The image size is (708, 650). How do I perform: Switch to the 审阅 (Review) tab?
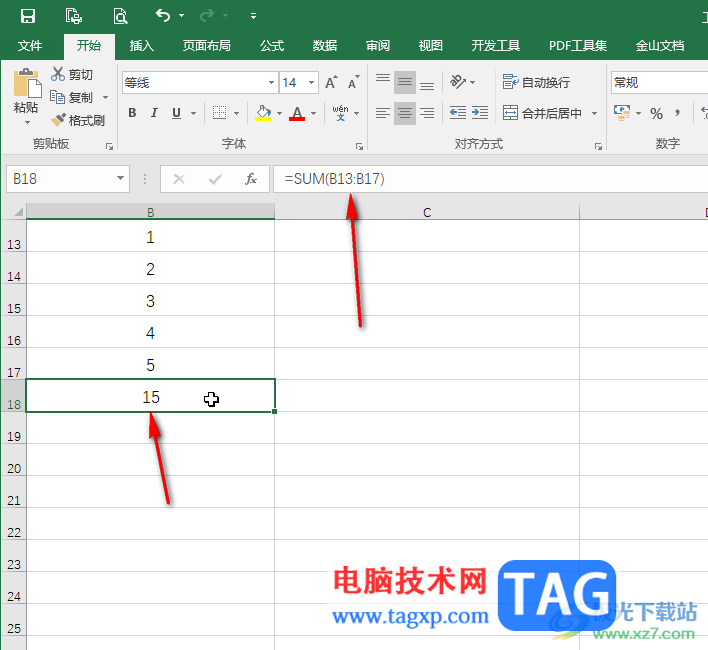click(378, 46)
